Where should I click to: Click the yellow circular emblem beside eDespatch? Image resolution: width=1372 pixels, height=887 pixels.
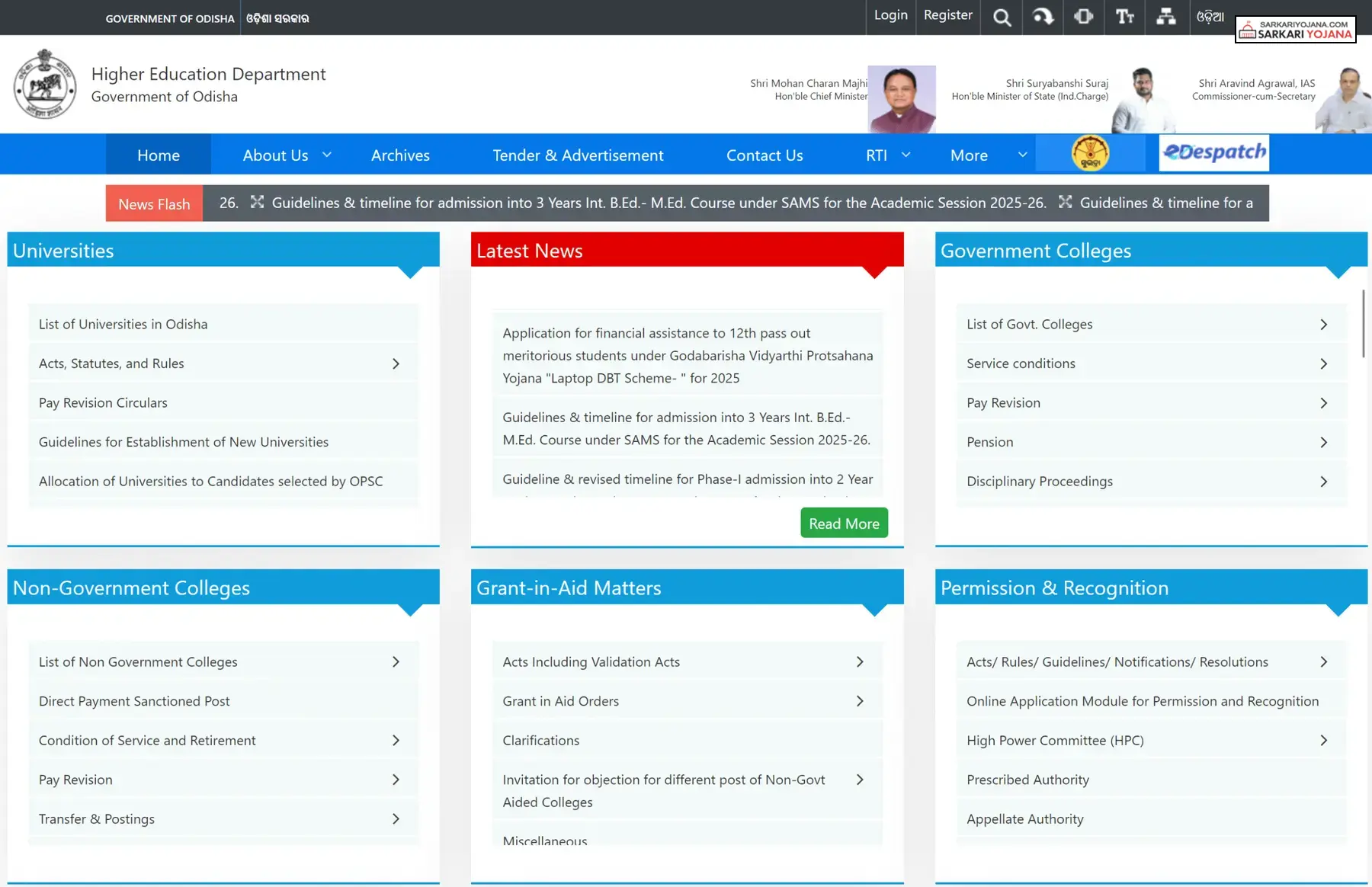(1091, 152)
